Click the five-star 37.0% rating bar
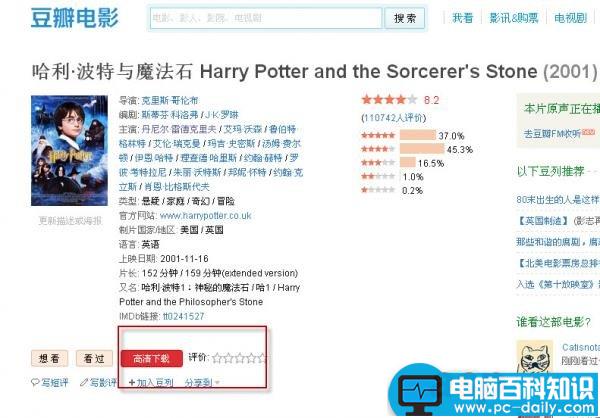 [418, 135]
